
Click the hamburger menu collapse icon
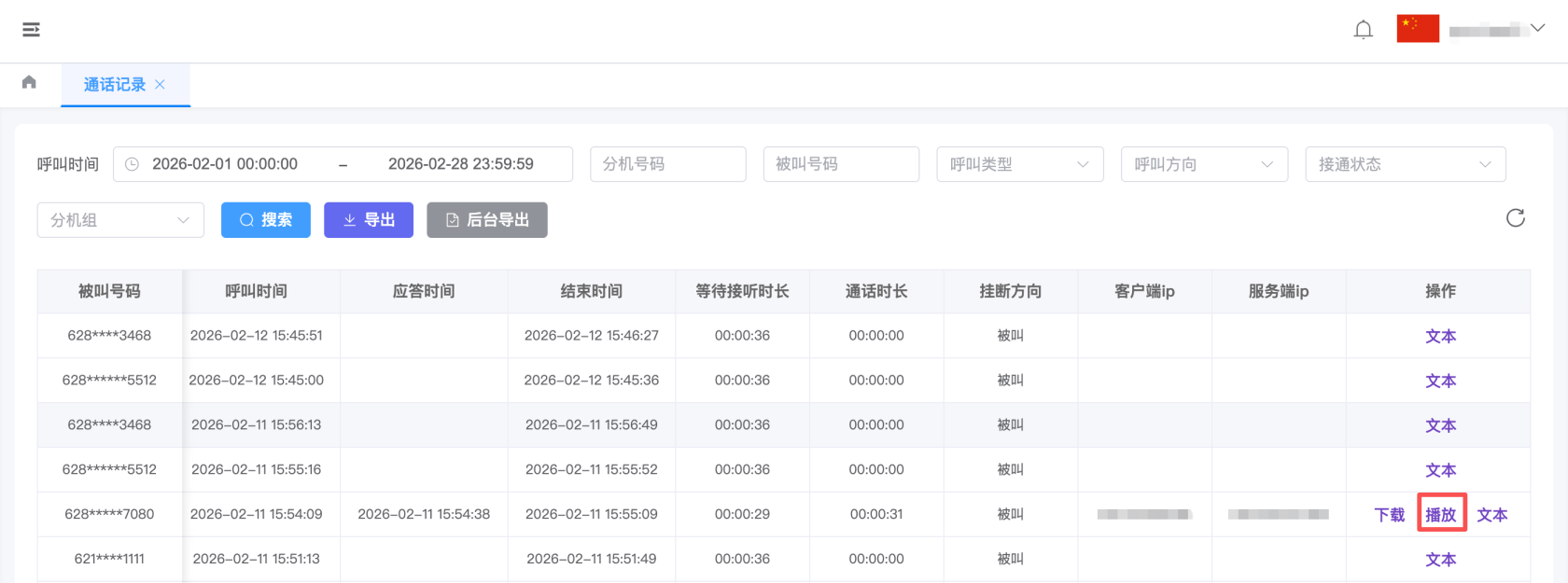pos(31,30)
